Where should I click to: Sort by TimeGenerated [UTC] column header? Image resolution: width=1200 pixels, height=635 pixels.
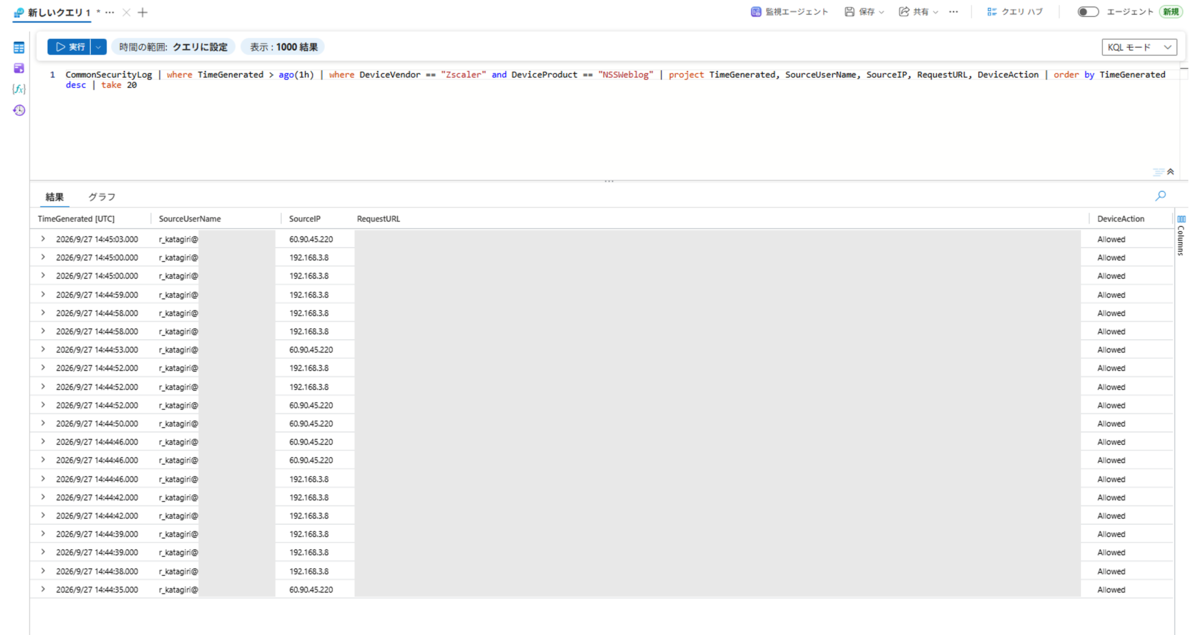[76, 218]
